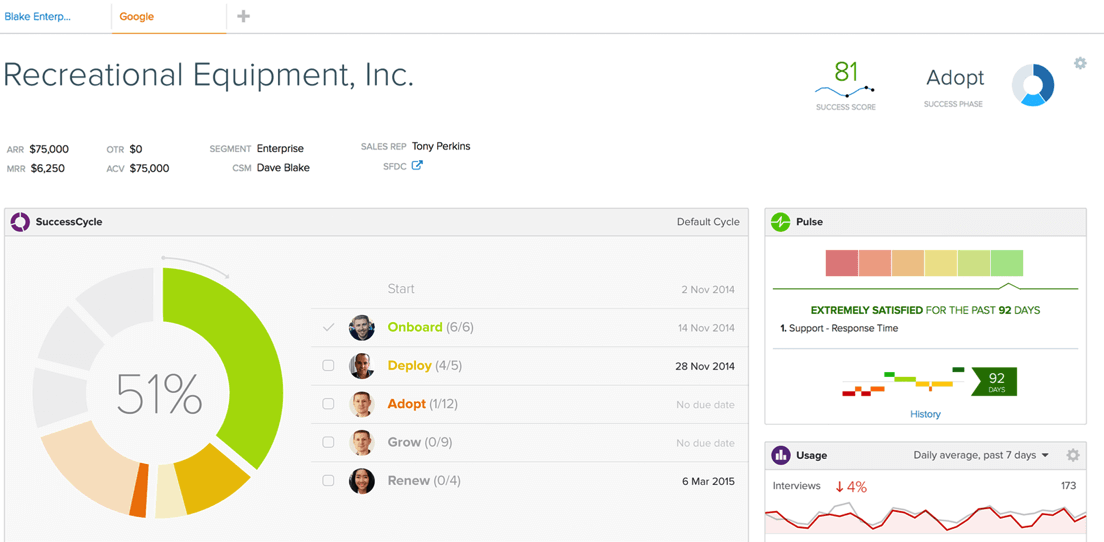
Task: Select the bright green Pulse satisfaction swatch
Action: pyautogui.click(x=1007, y=263)
